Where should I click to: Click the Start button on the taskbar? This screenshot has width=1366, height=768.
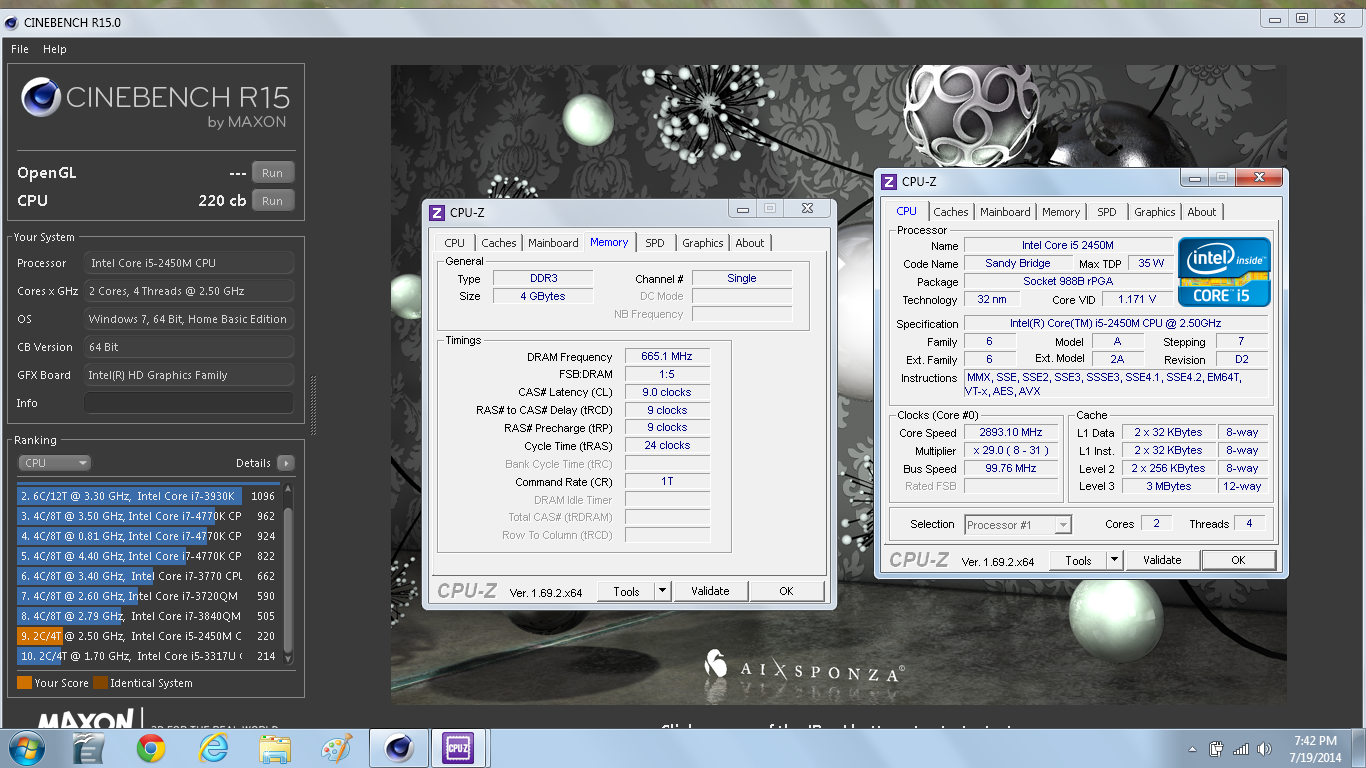coord(25,748)
